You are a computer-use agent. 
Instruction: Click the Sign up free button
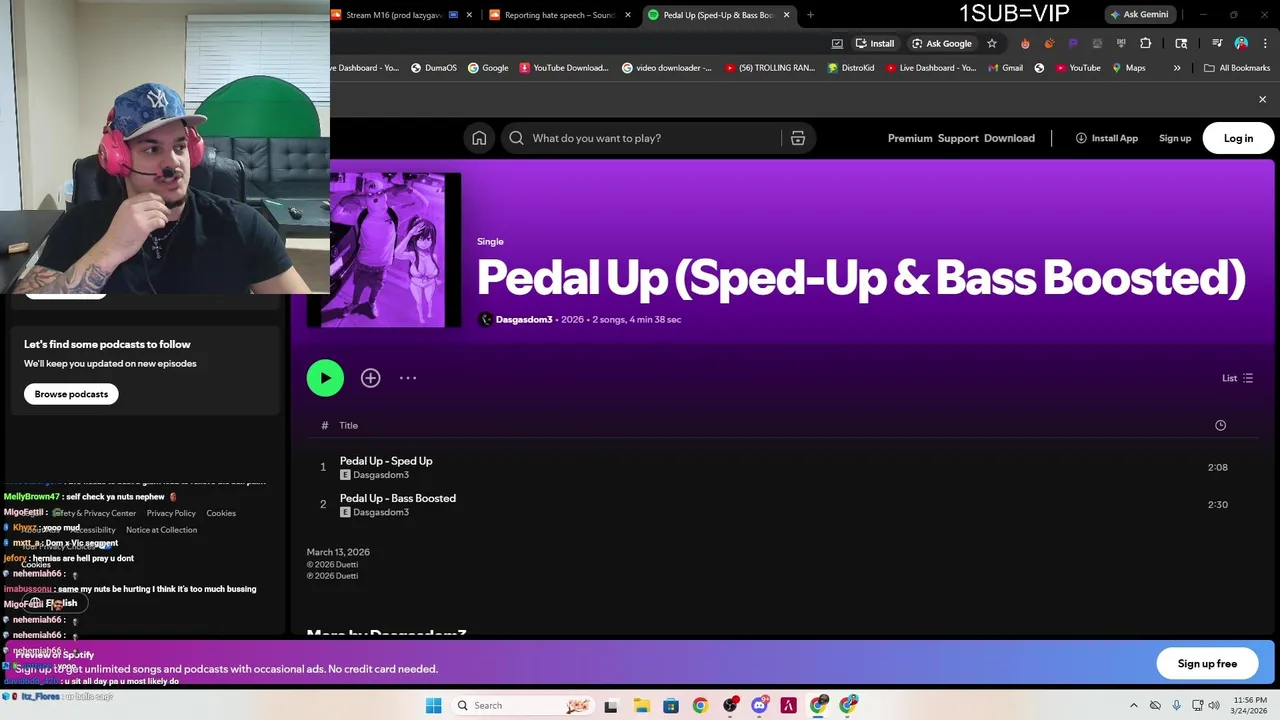(1207, 664)
